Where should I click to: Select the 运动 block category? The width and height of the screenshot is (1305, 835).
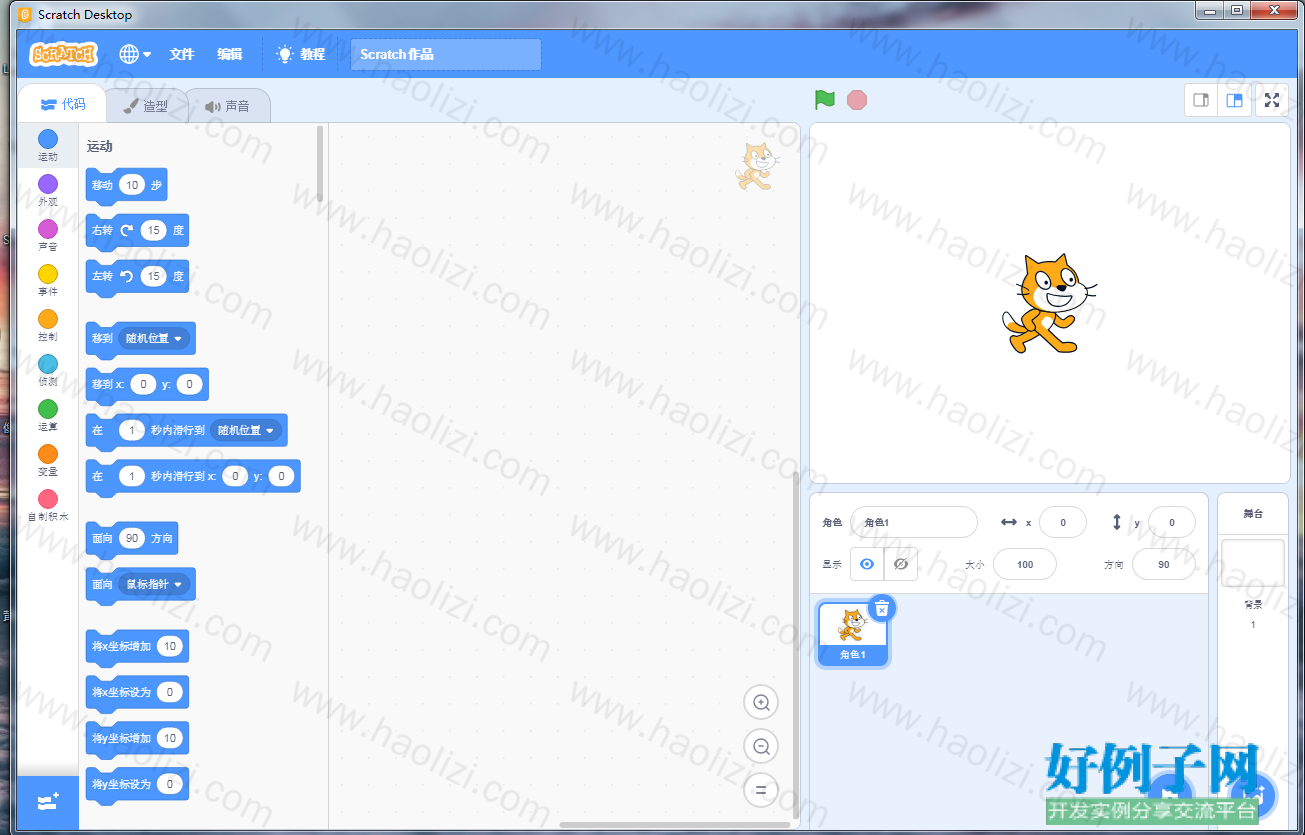(48, 145)
